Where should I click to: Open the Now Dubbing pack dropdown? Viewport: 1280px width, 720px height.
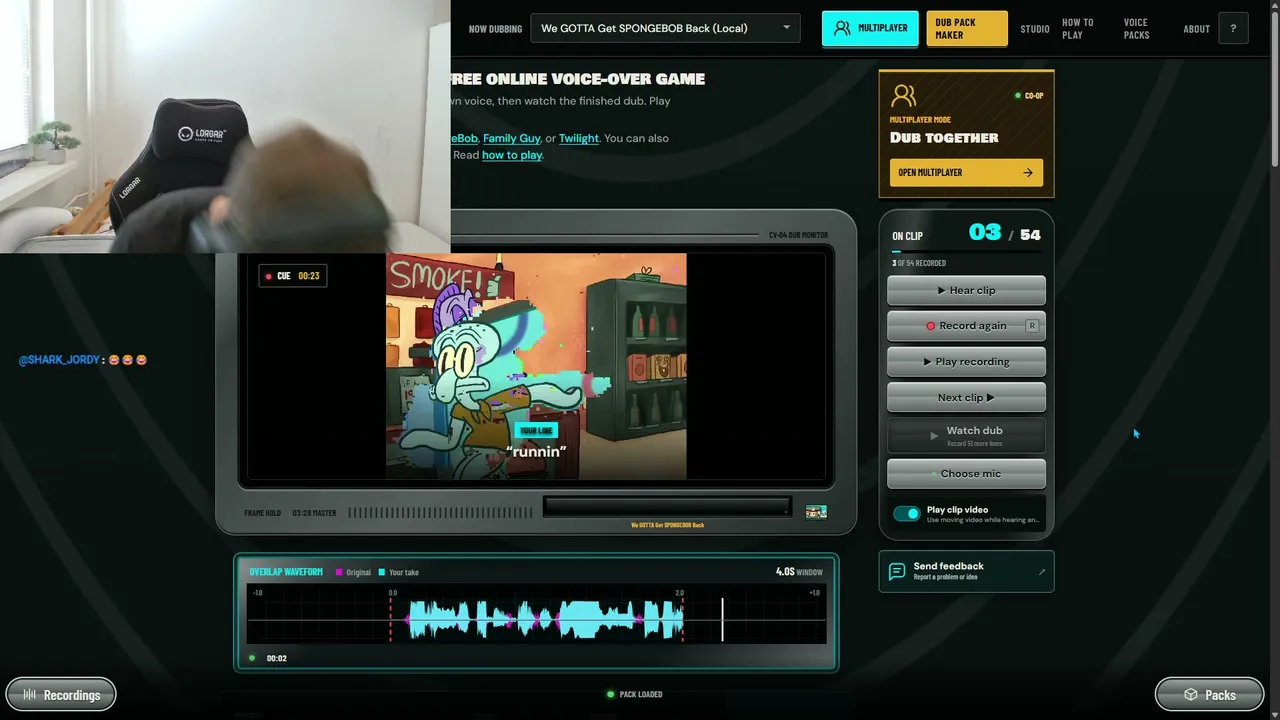coord(665,28)
